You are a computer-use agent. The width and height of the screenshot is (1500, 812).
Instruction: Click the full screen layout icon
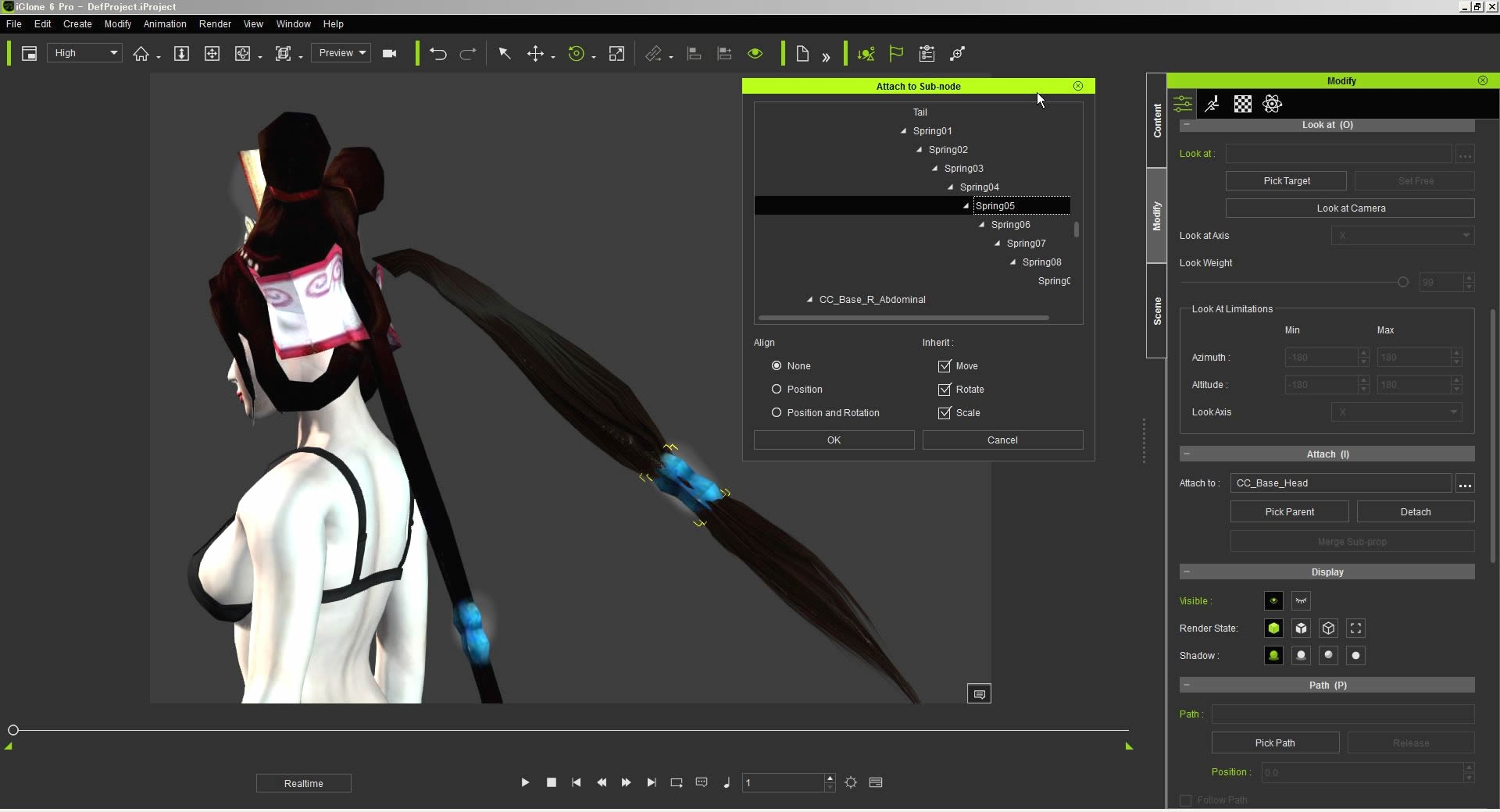tap(29, 54)
